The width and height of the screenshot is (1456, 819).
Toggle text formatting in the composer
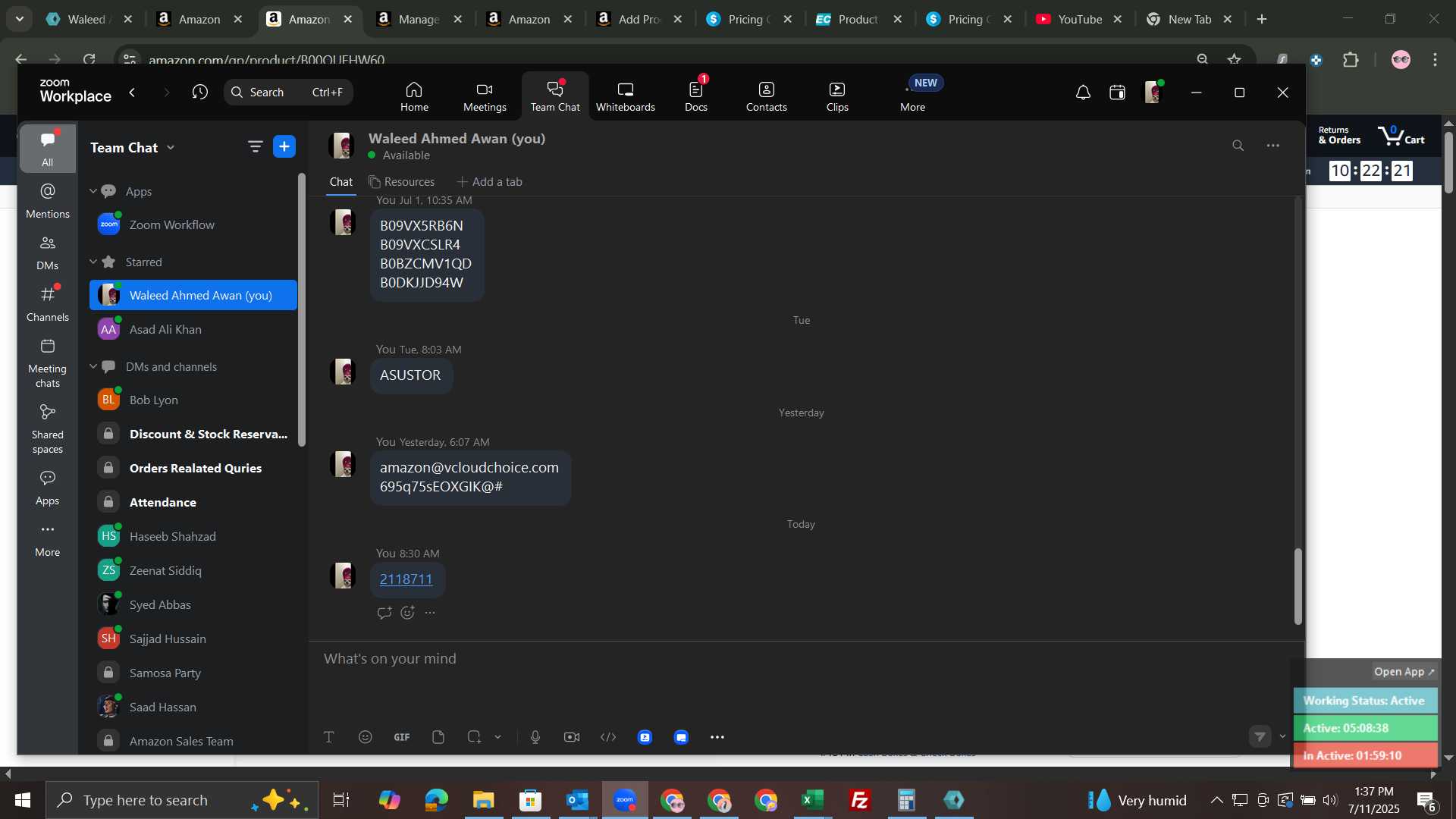click(329, 737)
